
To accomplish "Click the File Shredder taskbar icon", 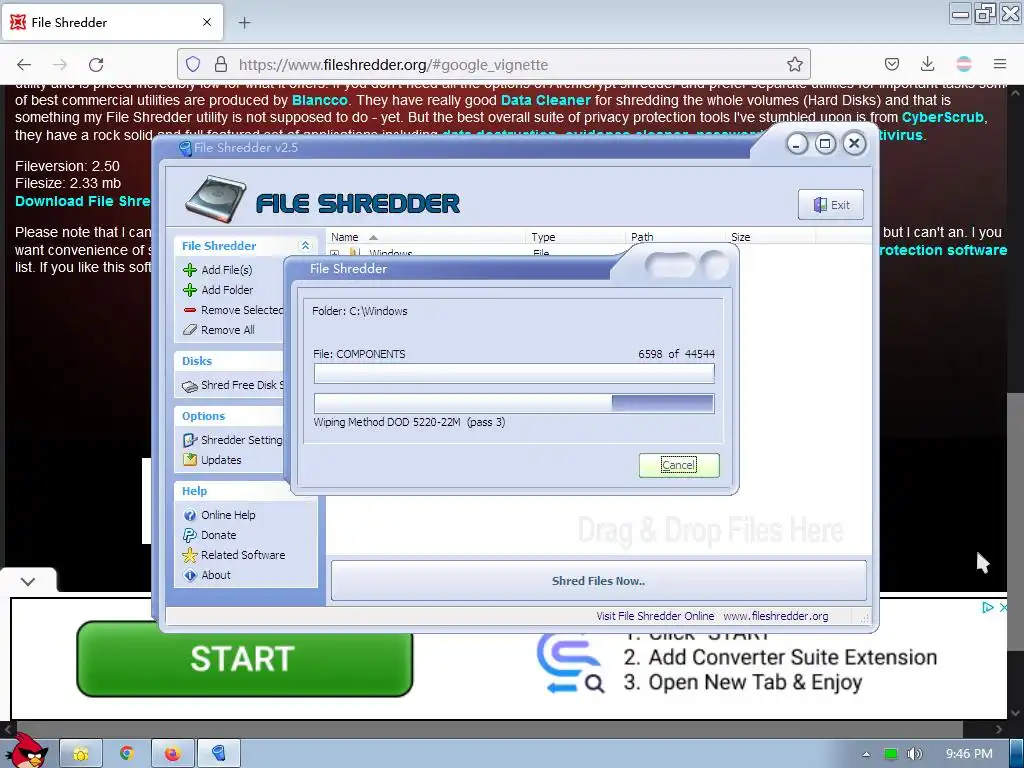I will tap(219, 754).
